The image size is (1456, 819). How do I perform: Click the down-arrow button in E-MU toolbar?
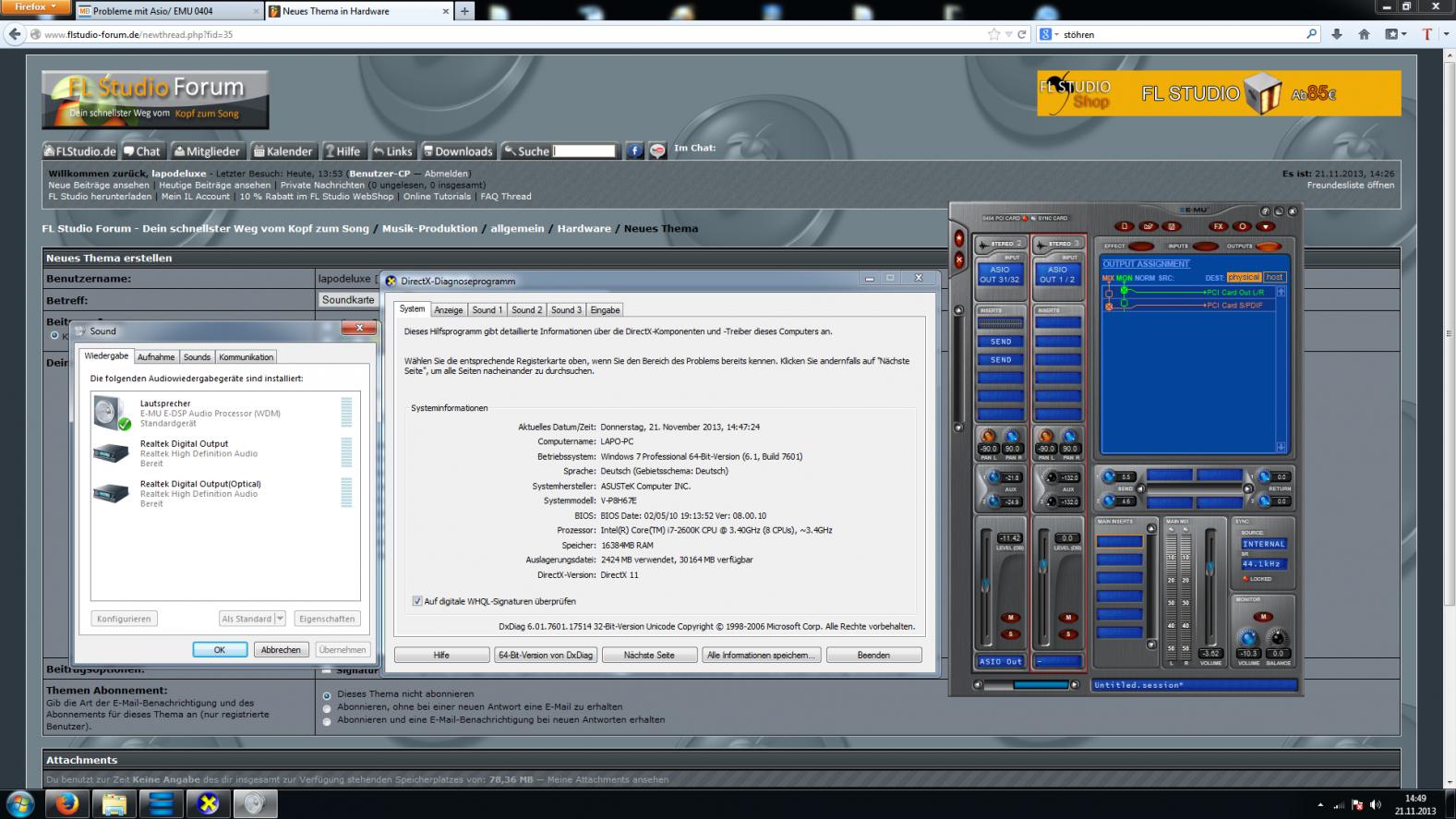click(x=1266, y=226)
